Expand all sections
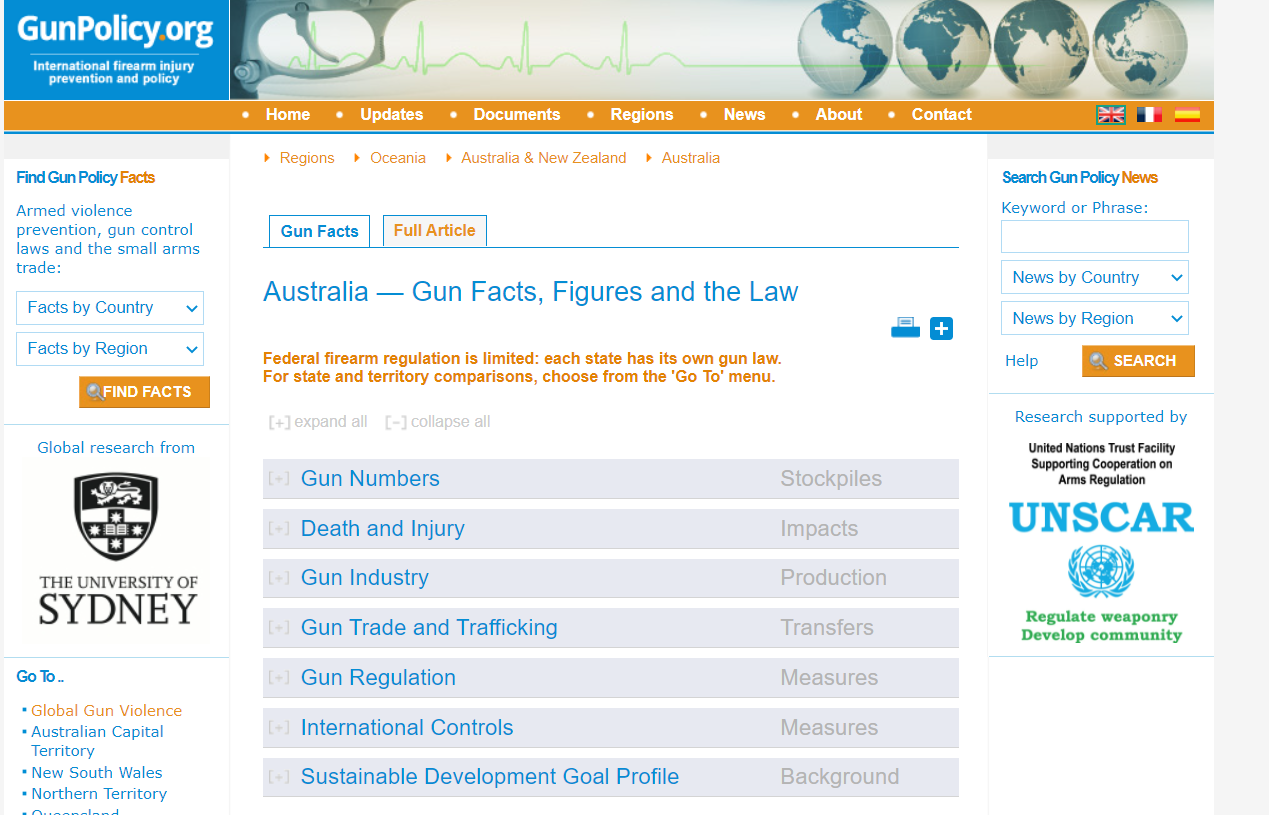1269x815 pixels. coord(318,422)
